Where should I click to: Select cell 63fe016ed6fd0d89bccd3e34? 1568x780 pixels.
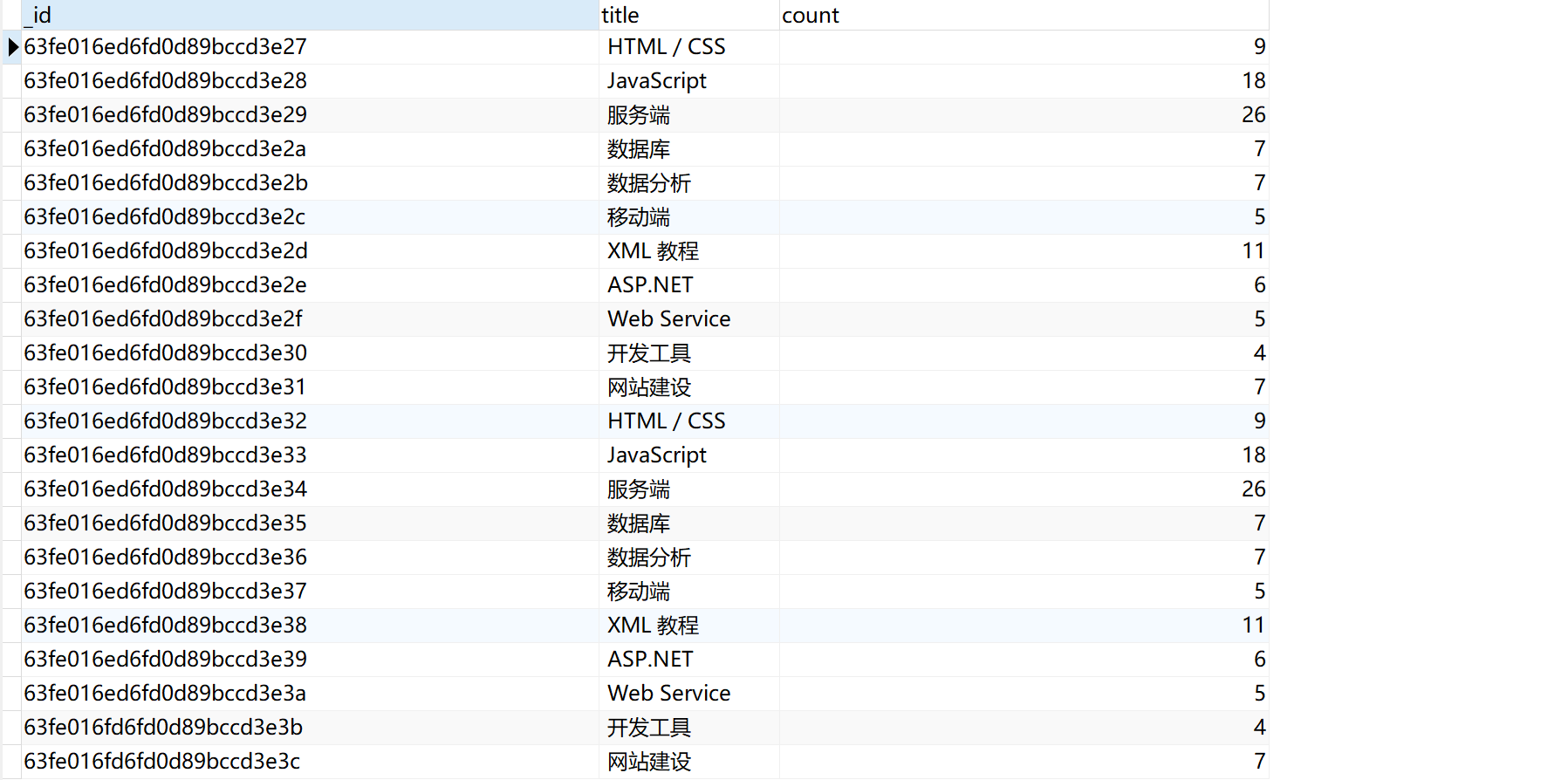tap(310, 489)
